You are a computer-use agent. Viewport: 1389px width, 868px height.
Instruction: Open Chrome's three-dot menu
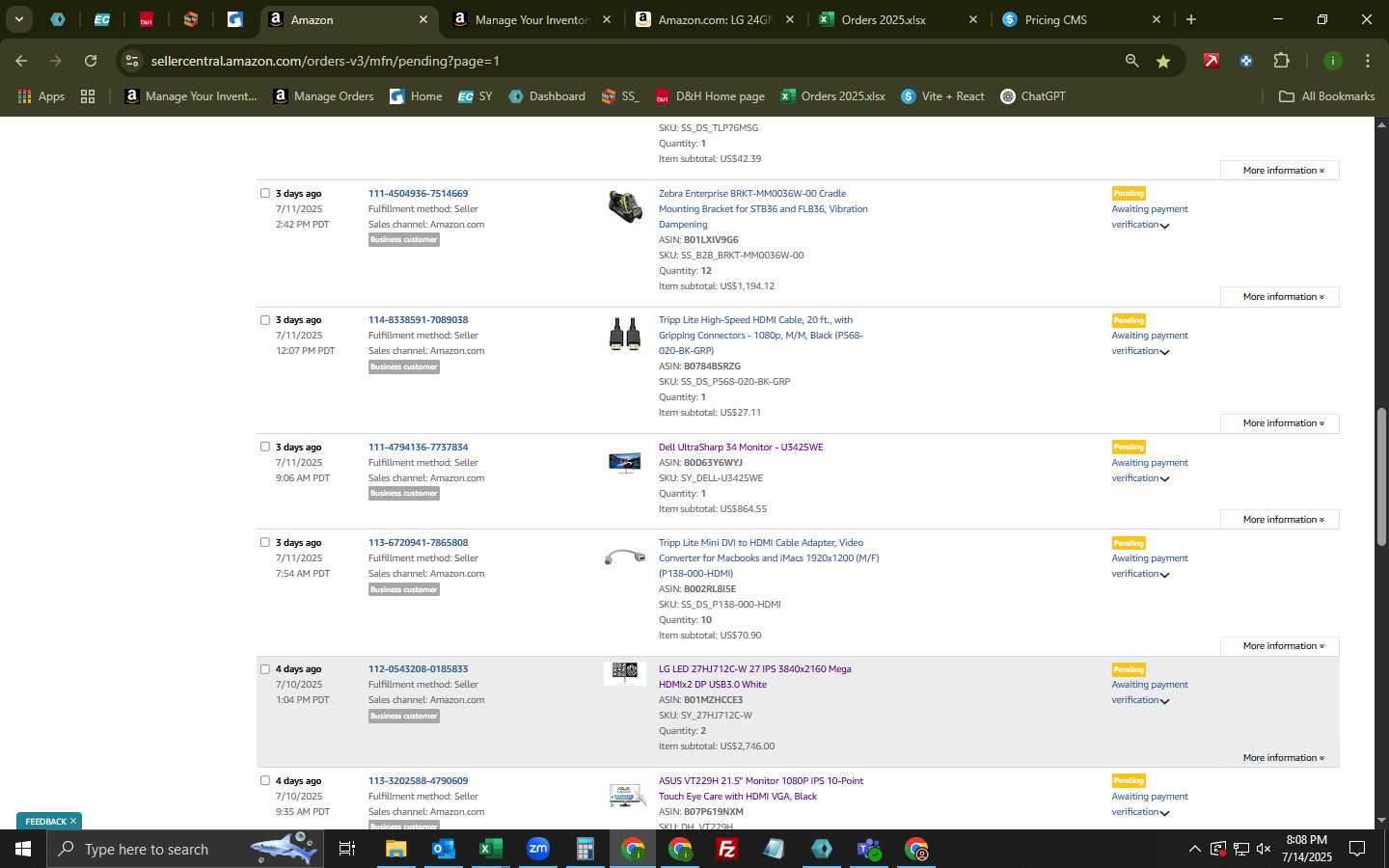[x=1367, y=61]
